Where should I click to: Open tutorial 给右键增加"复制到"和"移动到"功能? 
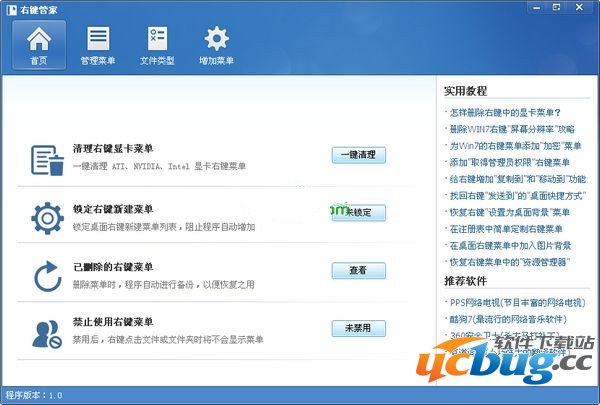click(x=518, y=179)
